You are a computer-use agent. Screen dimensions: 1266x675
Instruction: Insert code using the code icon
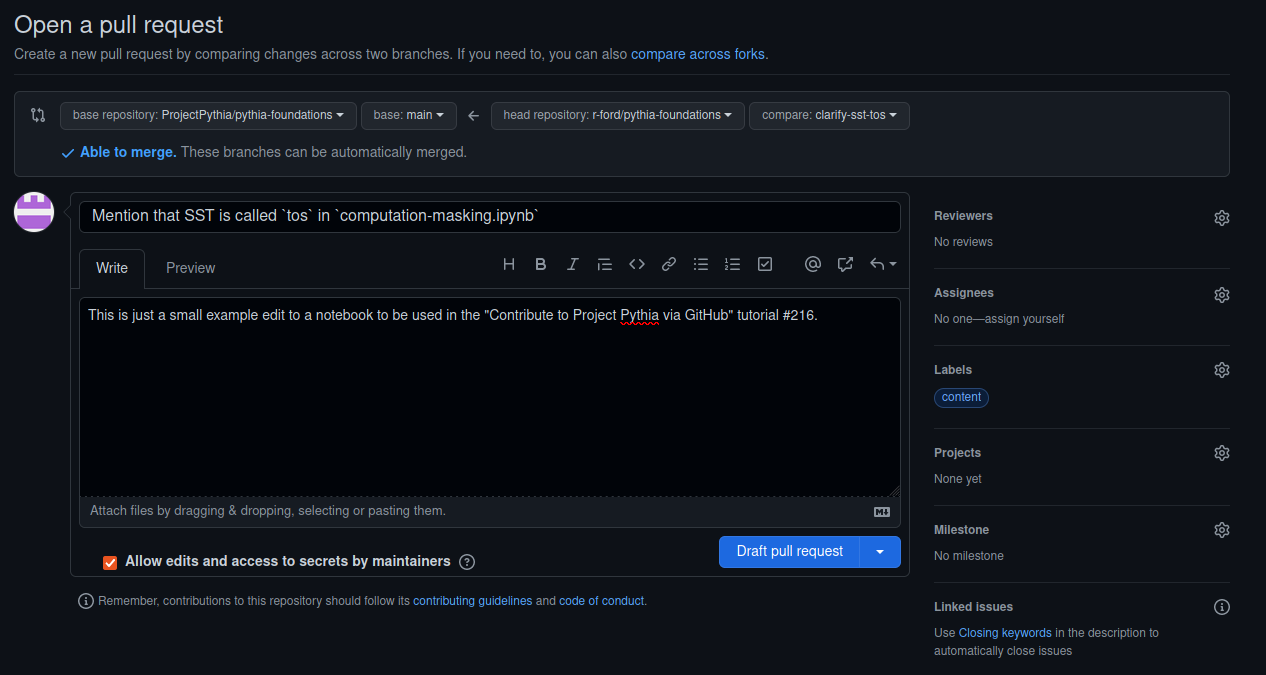(x=637, y=264)
